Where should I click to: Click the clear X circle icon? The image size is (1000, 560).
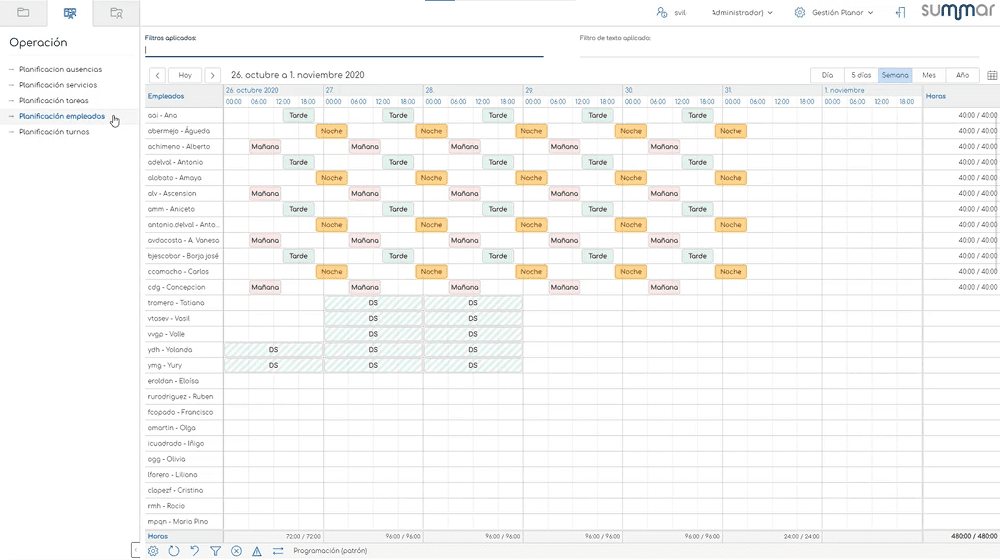point(236,551)
